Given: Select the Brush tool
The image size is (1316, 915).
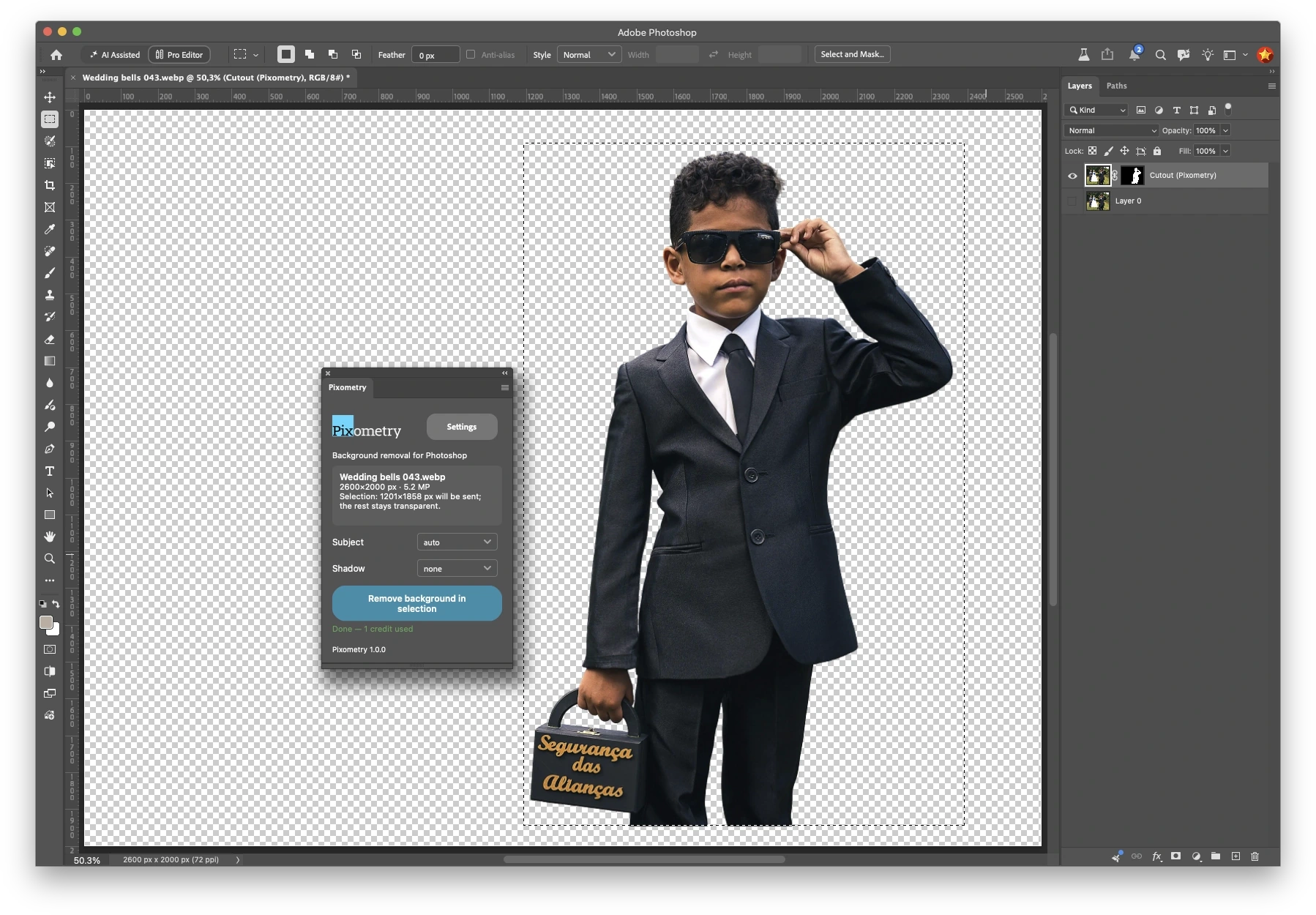Looking at the screenshot, I should [50, 273].
